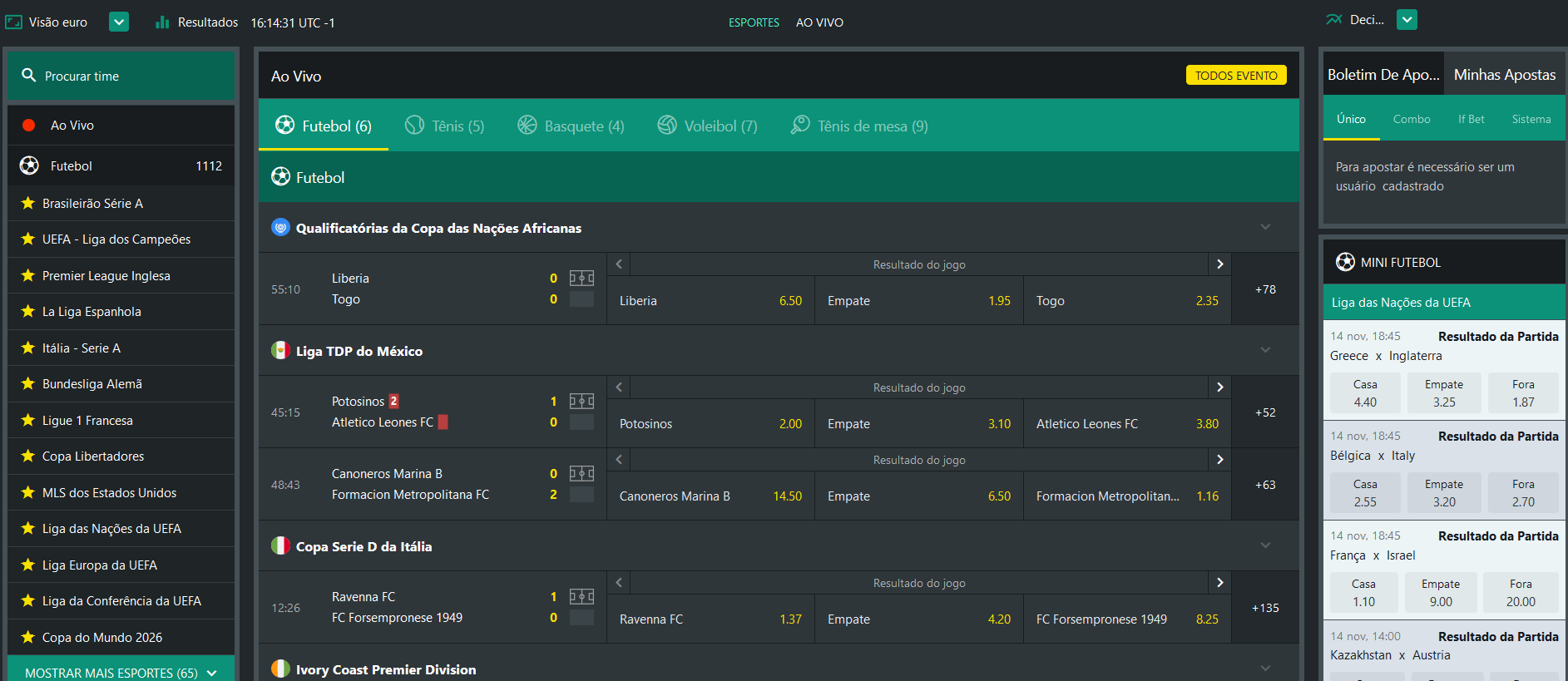Open pitch view icon for Liberia match
The width and height of the screenshot is (1568, 681).
point(581,279)
